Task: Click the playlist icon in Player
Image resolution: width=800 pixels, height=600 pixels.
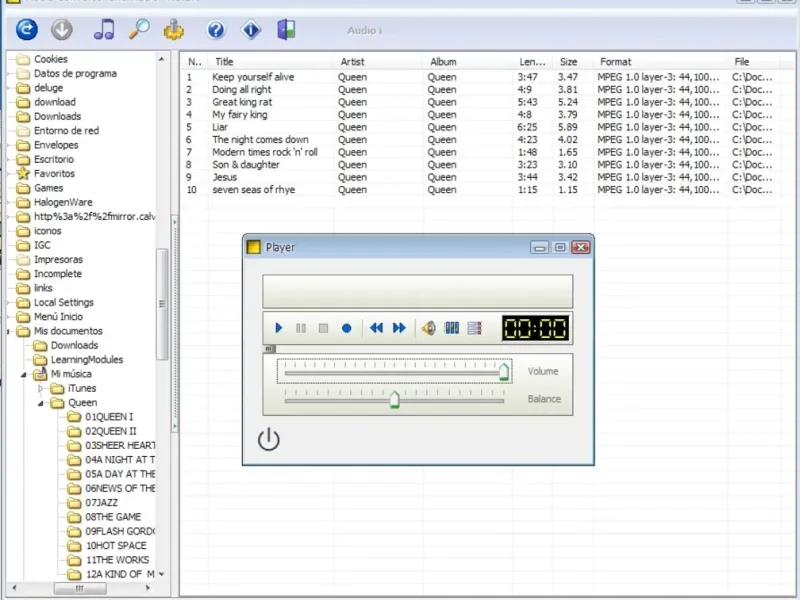Action: click(474, 328)
